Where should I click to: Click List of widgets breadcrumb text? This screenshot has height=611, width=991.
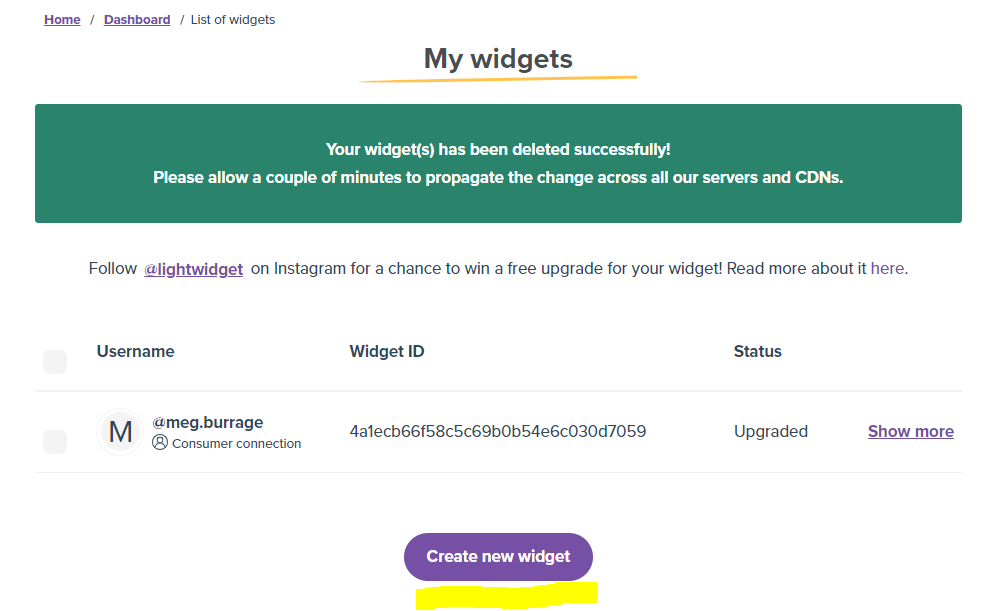[x=233, y=20]
